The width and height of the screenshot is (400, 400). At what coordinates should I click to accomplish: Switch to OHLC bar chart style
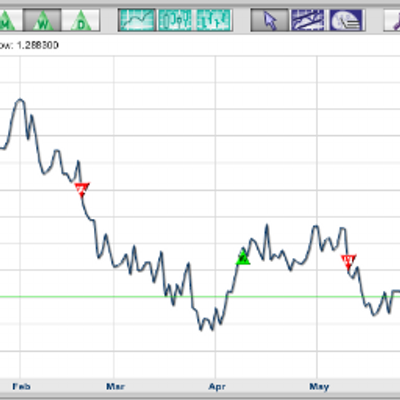coord(214,20)
